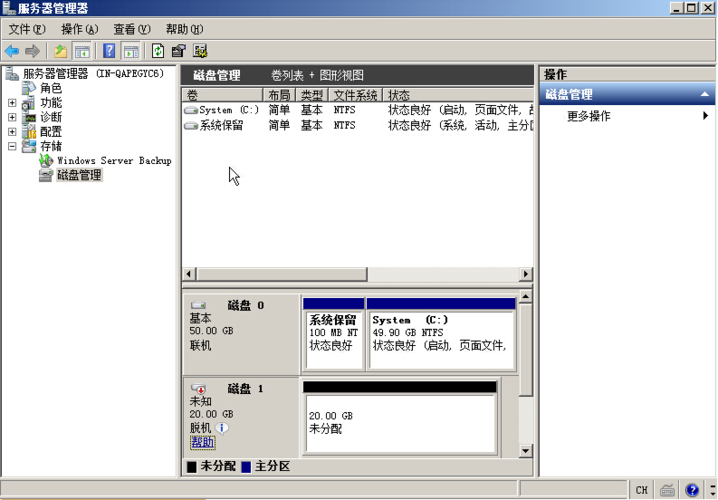Sort by the 布局 column header
The width and height of the screenshot is (718, 500).
pyautogui.click(x=279, y=95)
